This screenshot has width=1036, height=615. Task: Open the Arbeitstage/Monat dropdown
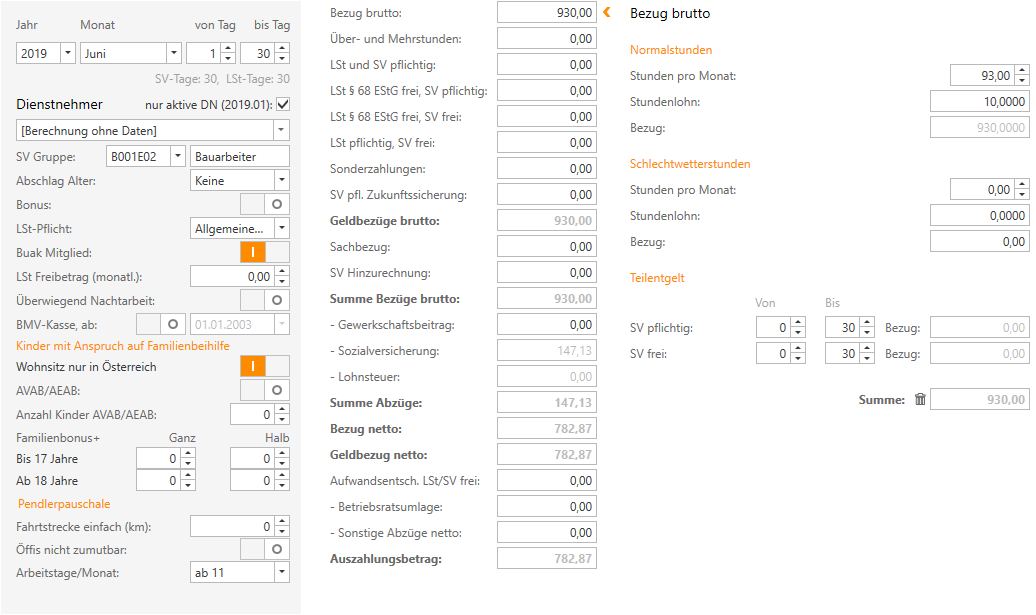tap(281, 573)
